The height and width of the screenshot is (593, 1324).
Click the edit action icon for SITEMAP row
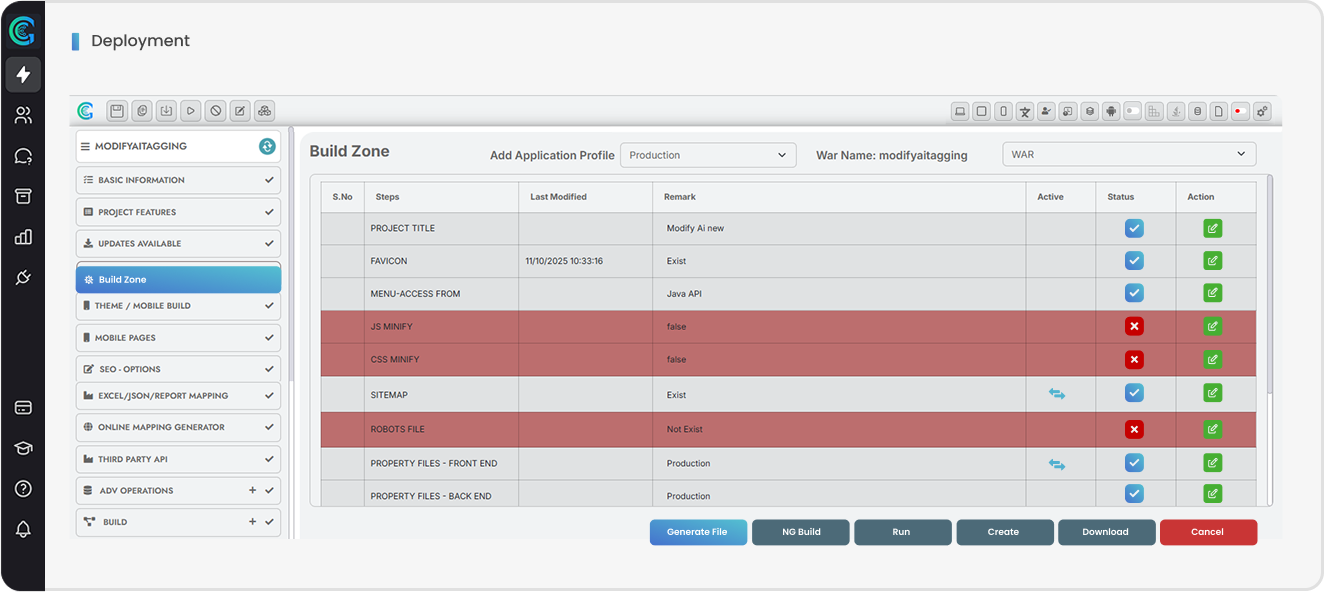pos(1212,394)
